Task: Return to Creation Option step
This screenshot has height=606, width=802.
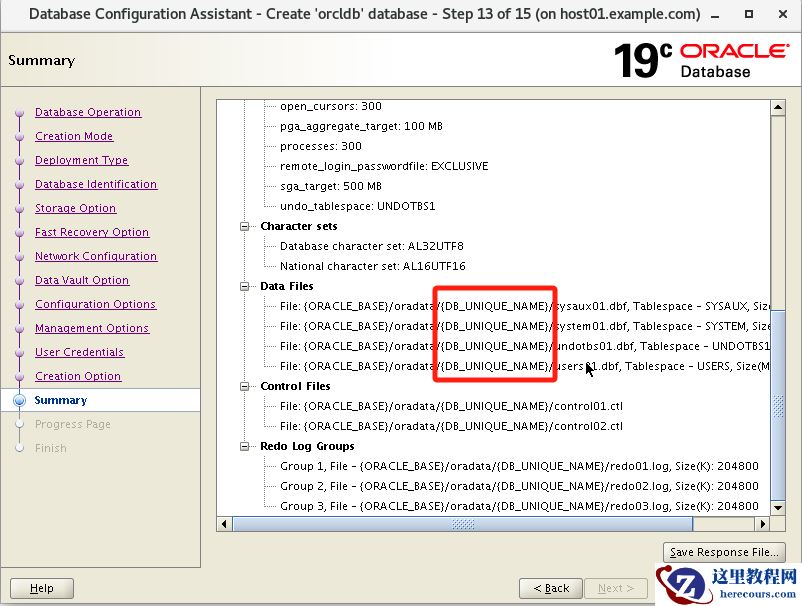Action: [x=78, y=376]
